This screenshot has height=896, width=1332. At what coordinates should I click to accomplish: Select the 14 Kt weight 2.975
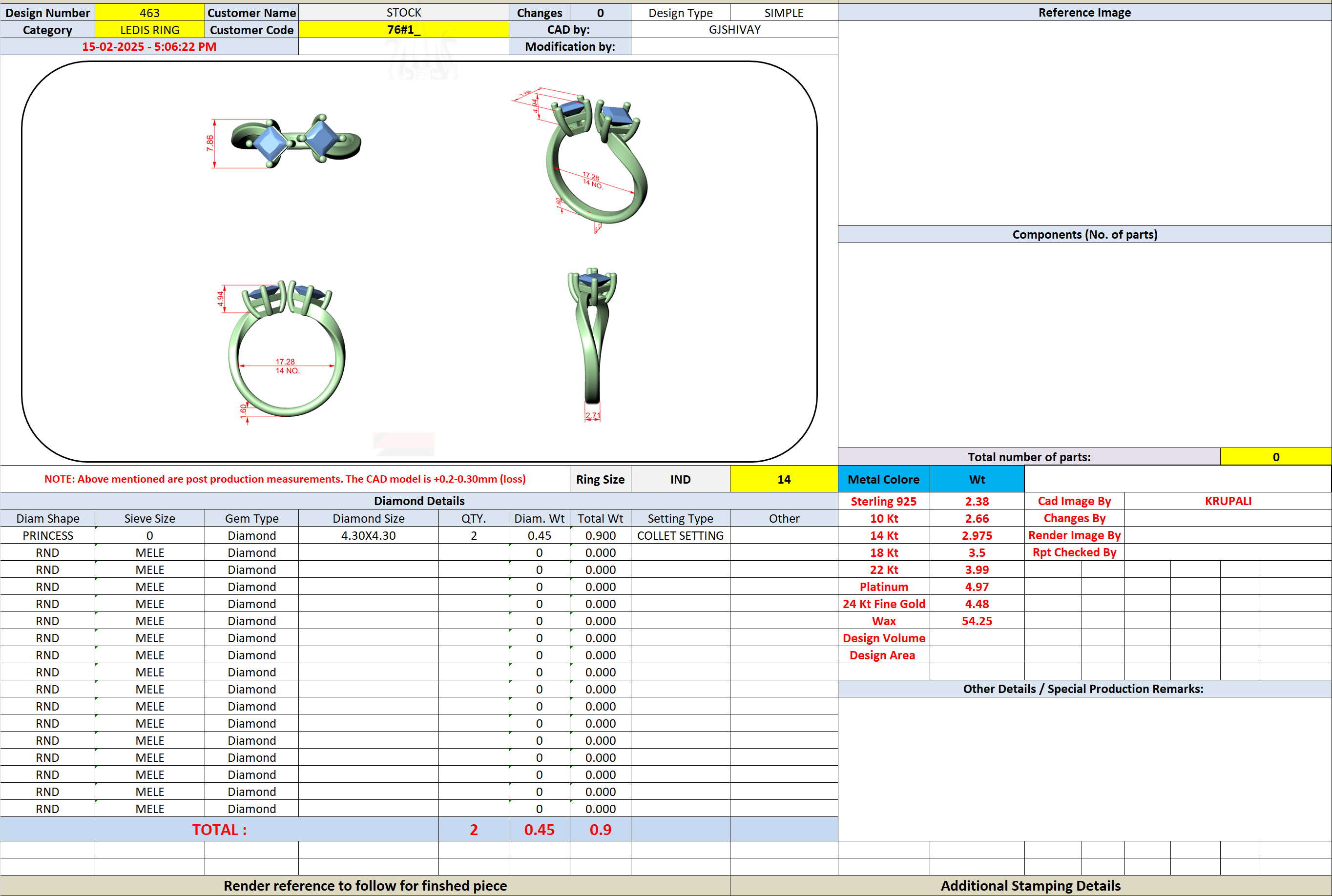tap(977, 535)
